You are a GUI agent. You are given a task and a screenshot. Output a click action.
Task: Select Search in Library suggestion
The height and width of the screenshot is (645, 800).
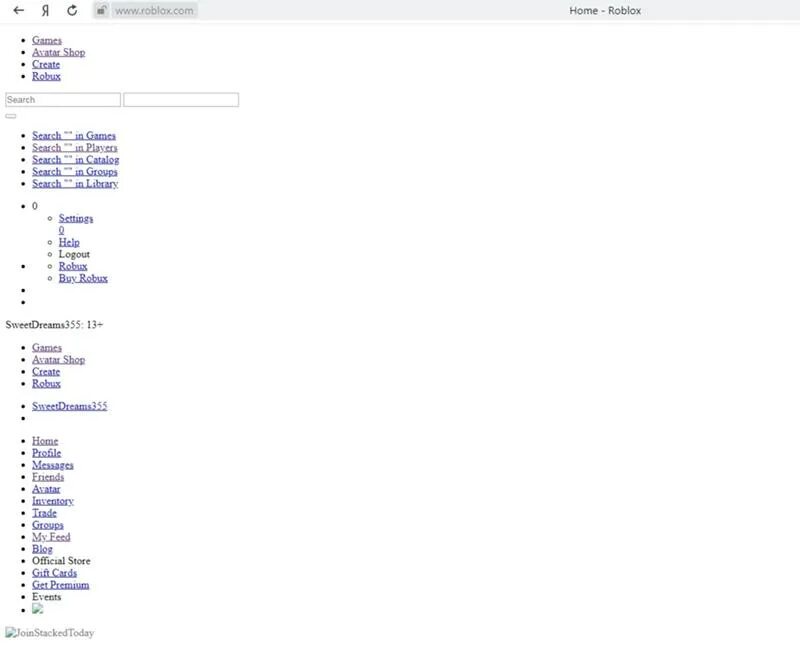click(75, 183)
